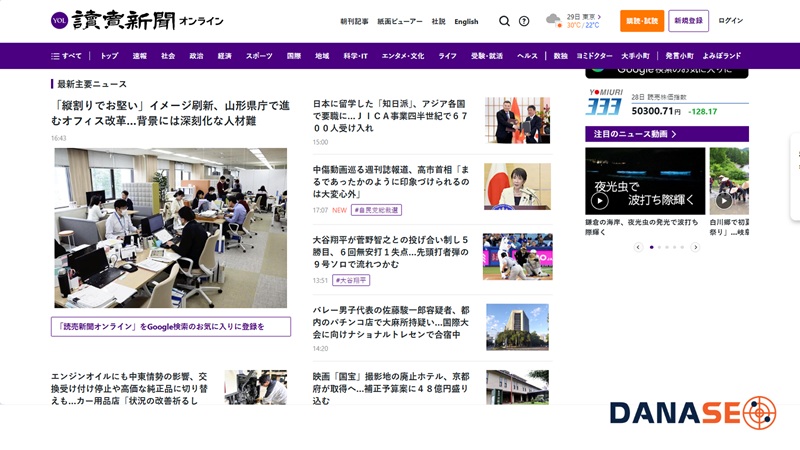
Task: Select 科学・IT in navigation bar
Action: [x=356, y=56]
